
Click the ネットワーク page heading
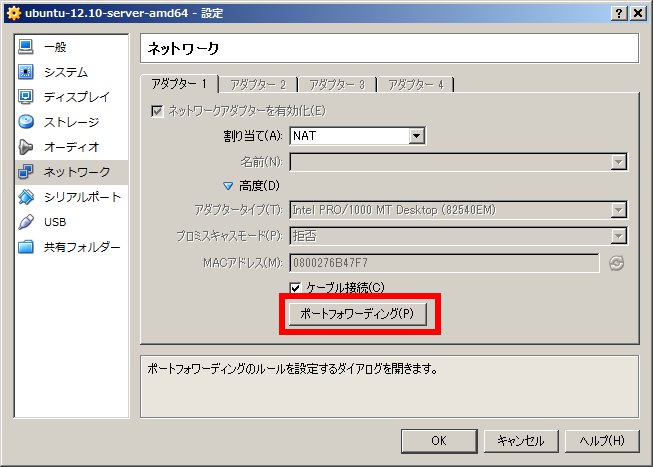pyautogui.click(x=183, y=49)
